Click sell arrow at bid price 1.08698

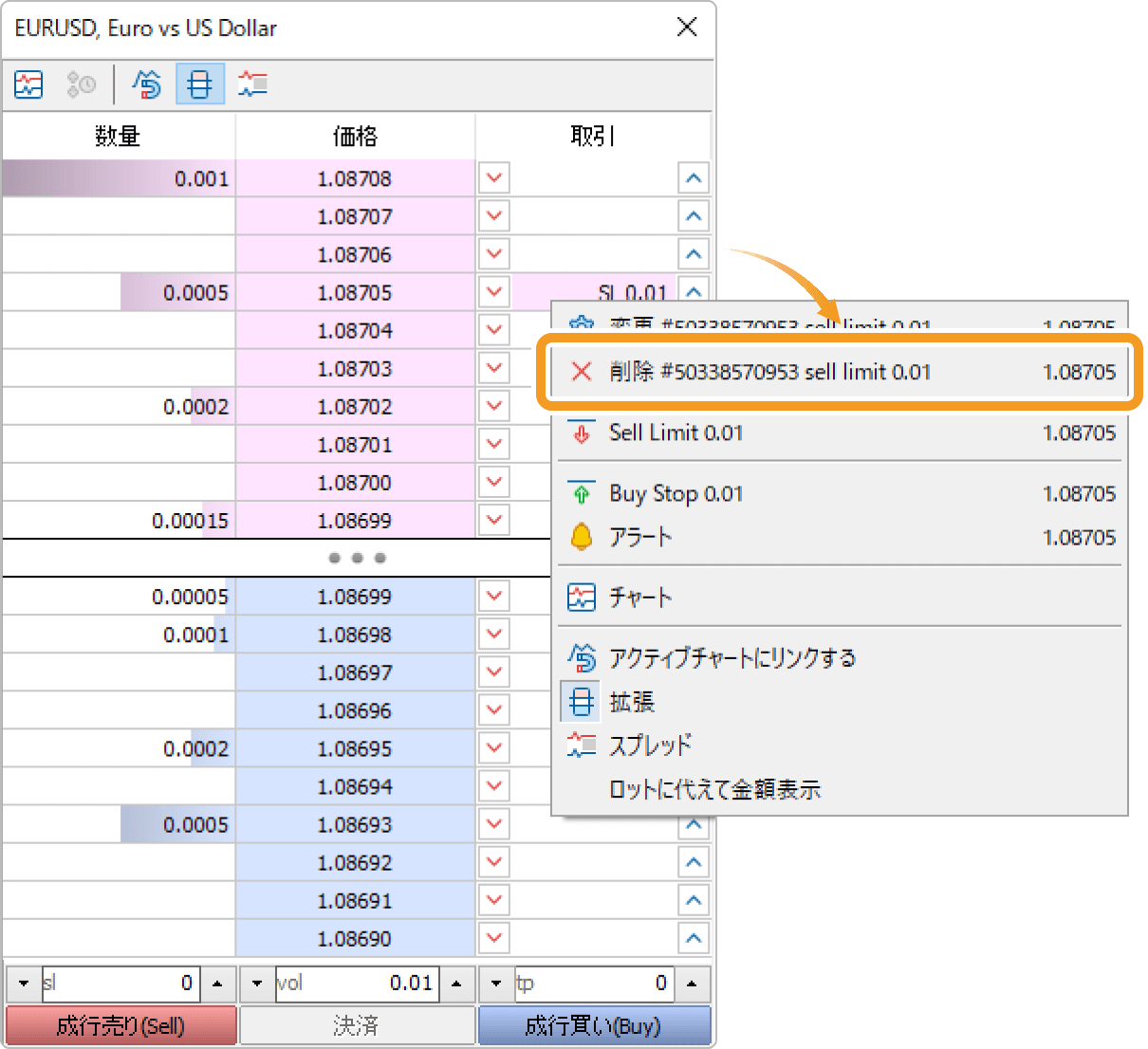tap(494, 634)
